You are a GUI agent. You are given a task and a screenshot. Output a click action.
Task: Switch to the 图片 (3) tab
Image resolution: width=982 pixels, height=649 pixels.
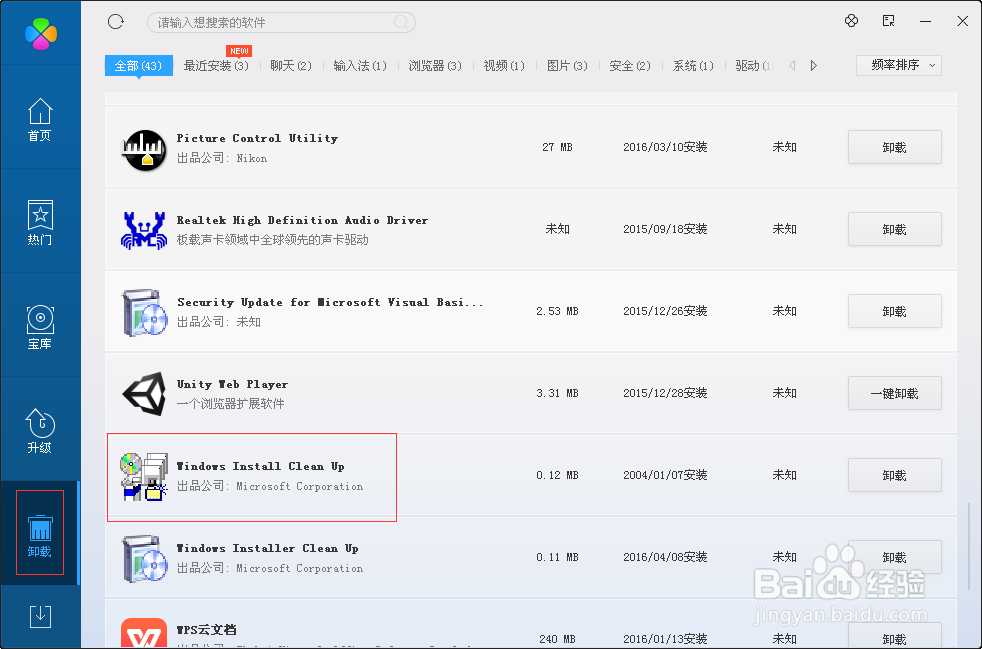click(x=567, y=66)
